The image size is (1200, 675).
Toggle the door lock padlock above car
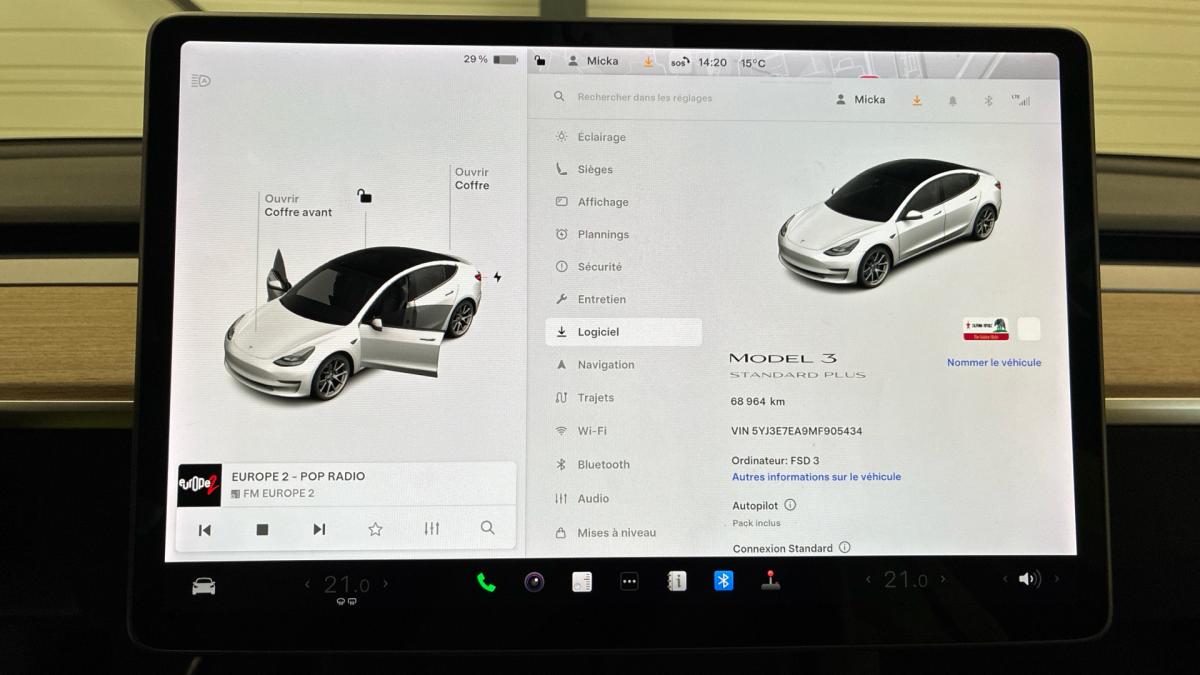[x=365, y=196]
